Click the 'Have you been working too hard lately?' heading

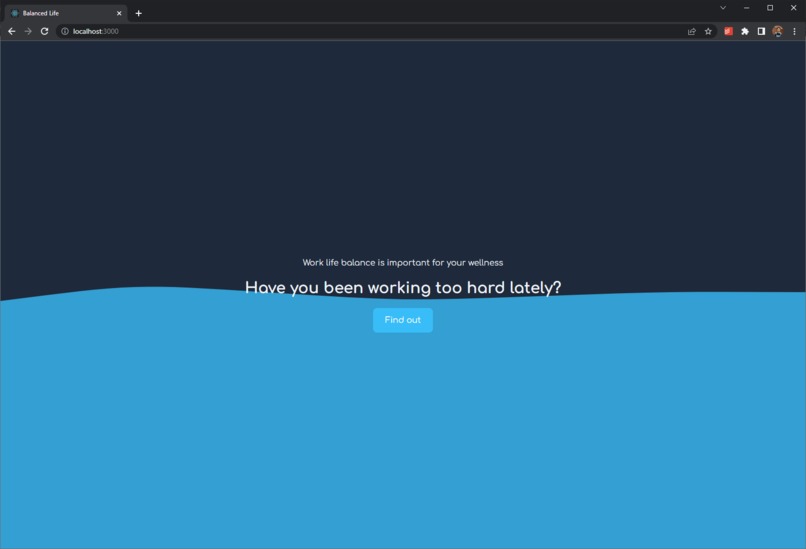[x=403, y=288]
